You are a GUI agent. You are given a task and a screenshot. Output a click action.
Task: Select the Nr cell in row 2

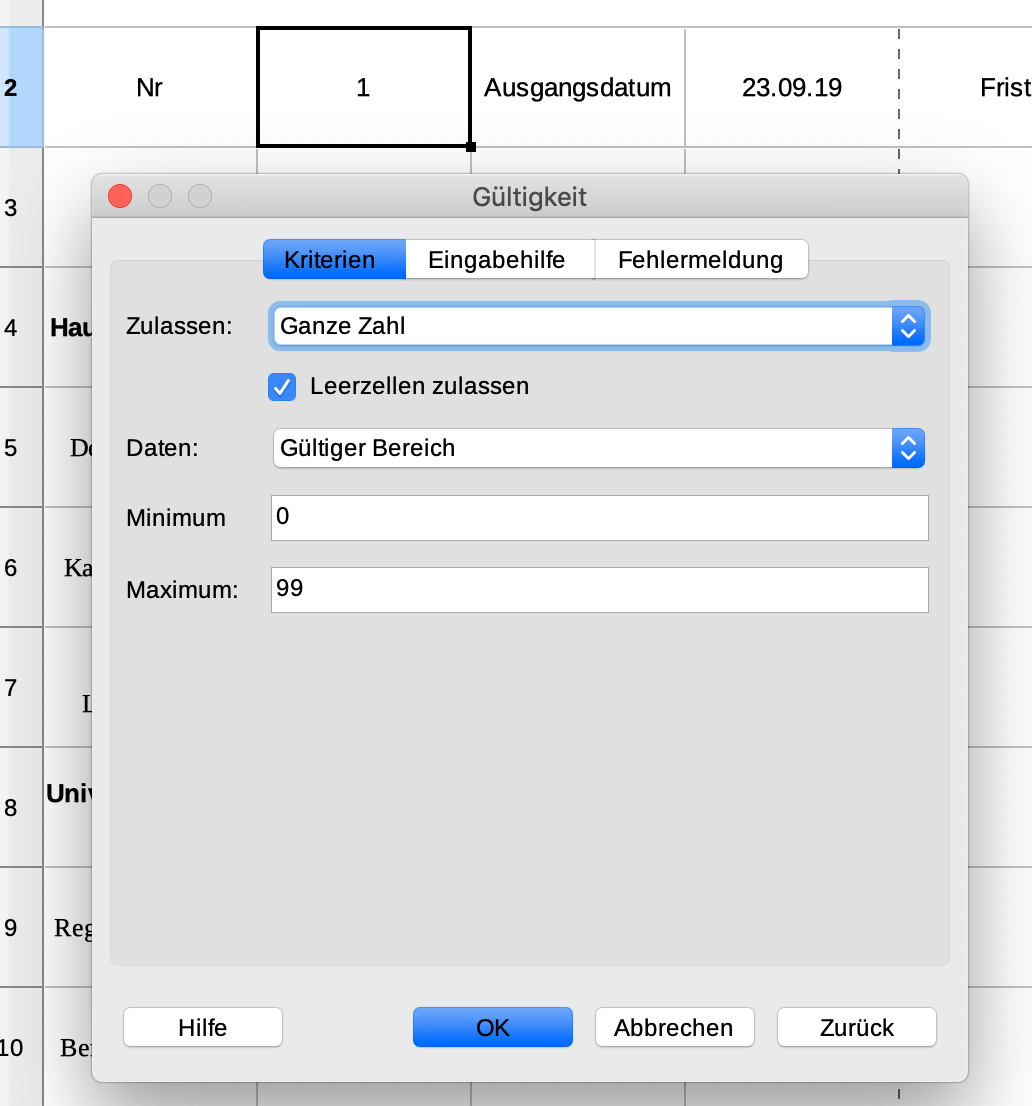tap(150, 87)
